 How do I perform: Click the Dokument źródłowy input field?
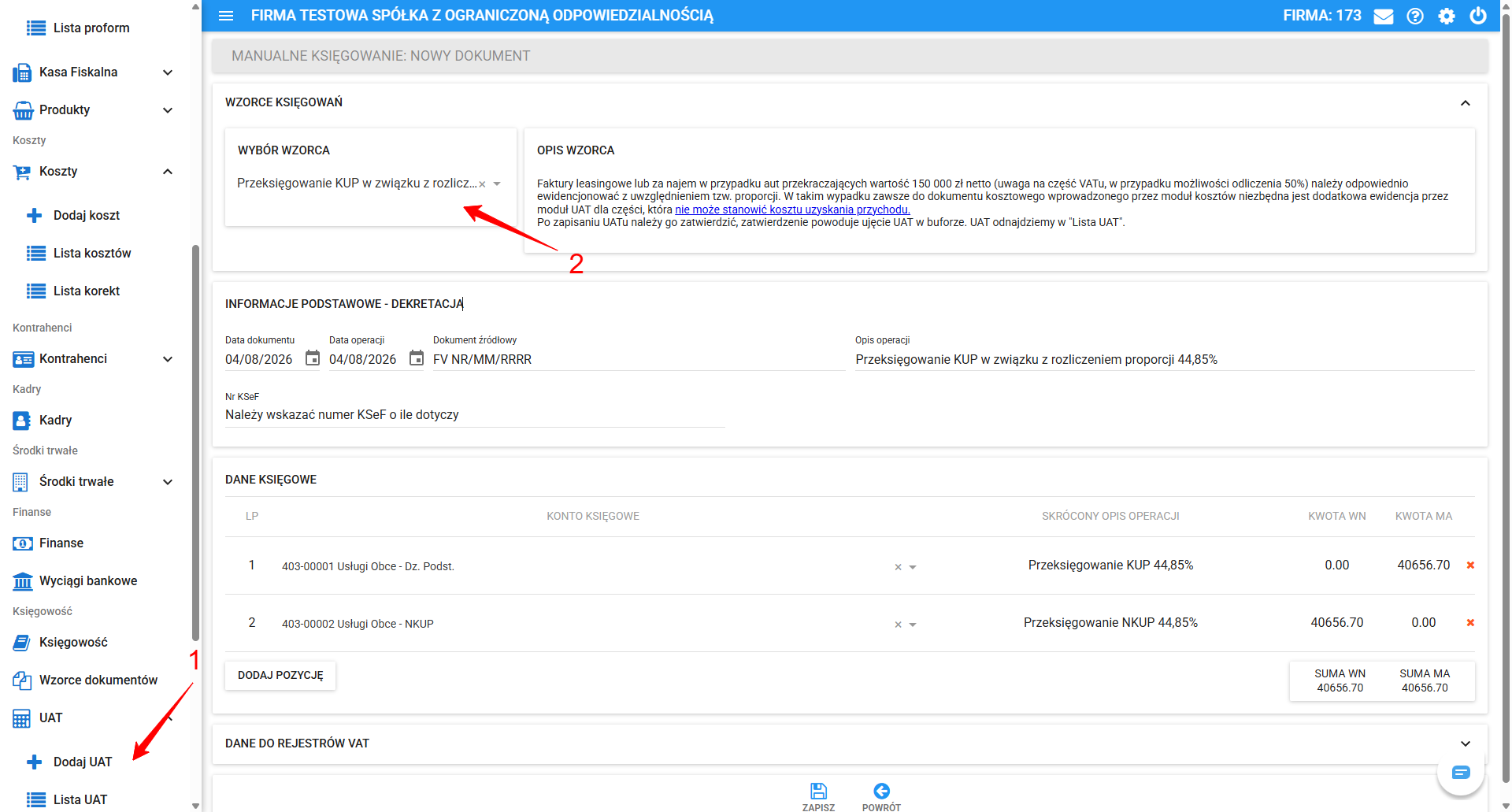coord(639,360)
